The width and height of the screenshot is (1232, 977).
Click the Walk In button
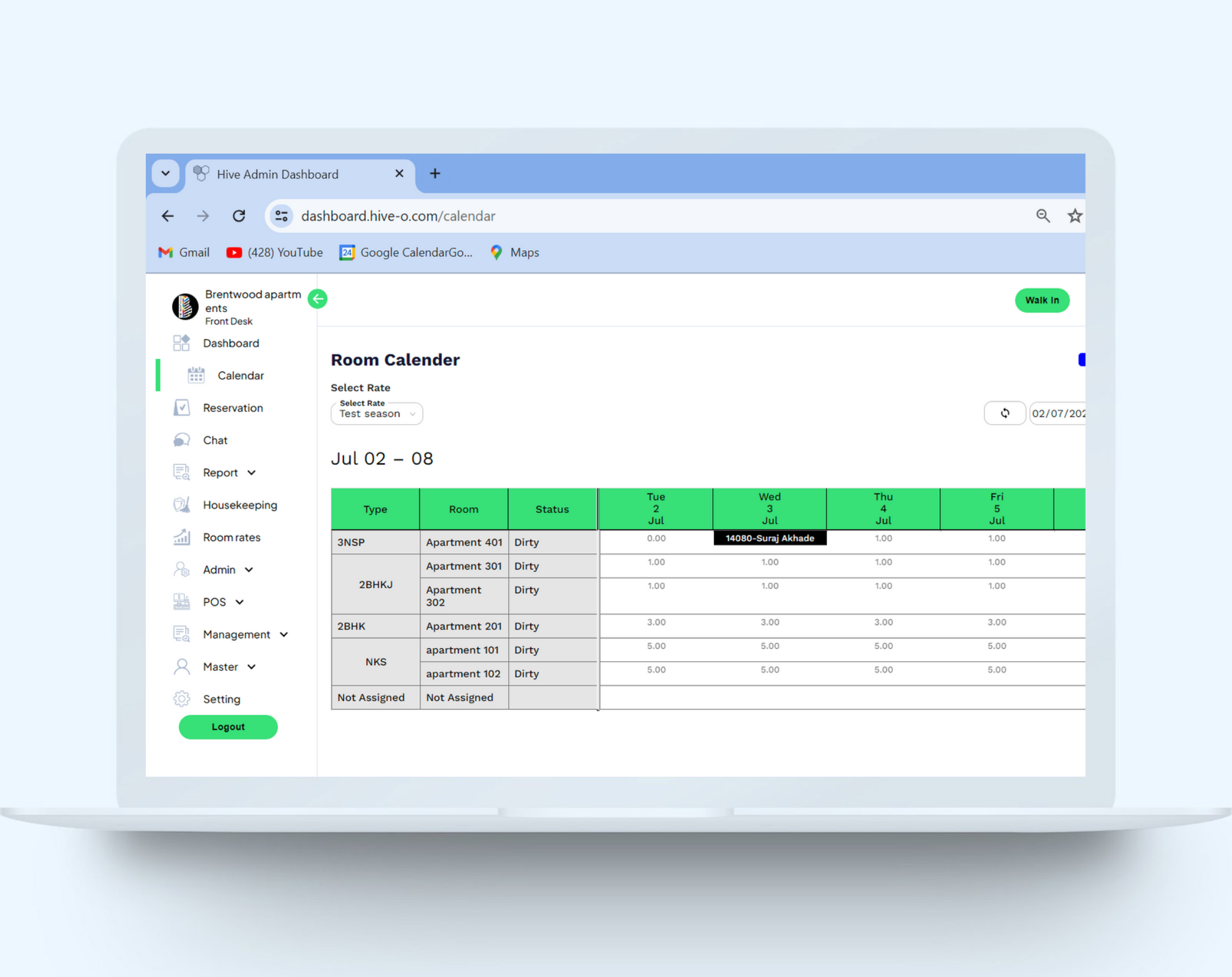[x=1041, y=300]
